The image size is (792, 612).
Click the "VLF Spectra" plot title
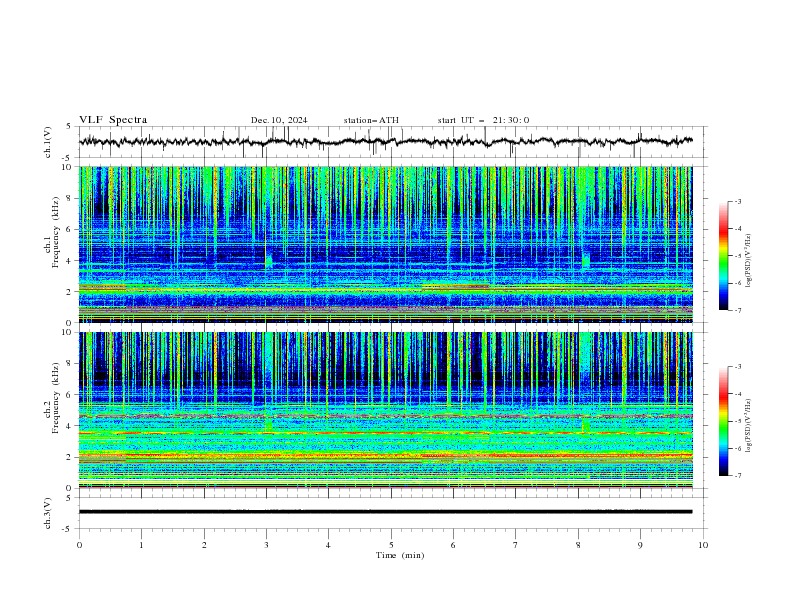[x=113, y=120]
